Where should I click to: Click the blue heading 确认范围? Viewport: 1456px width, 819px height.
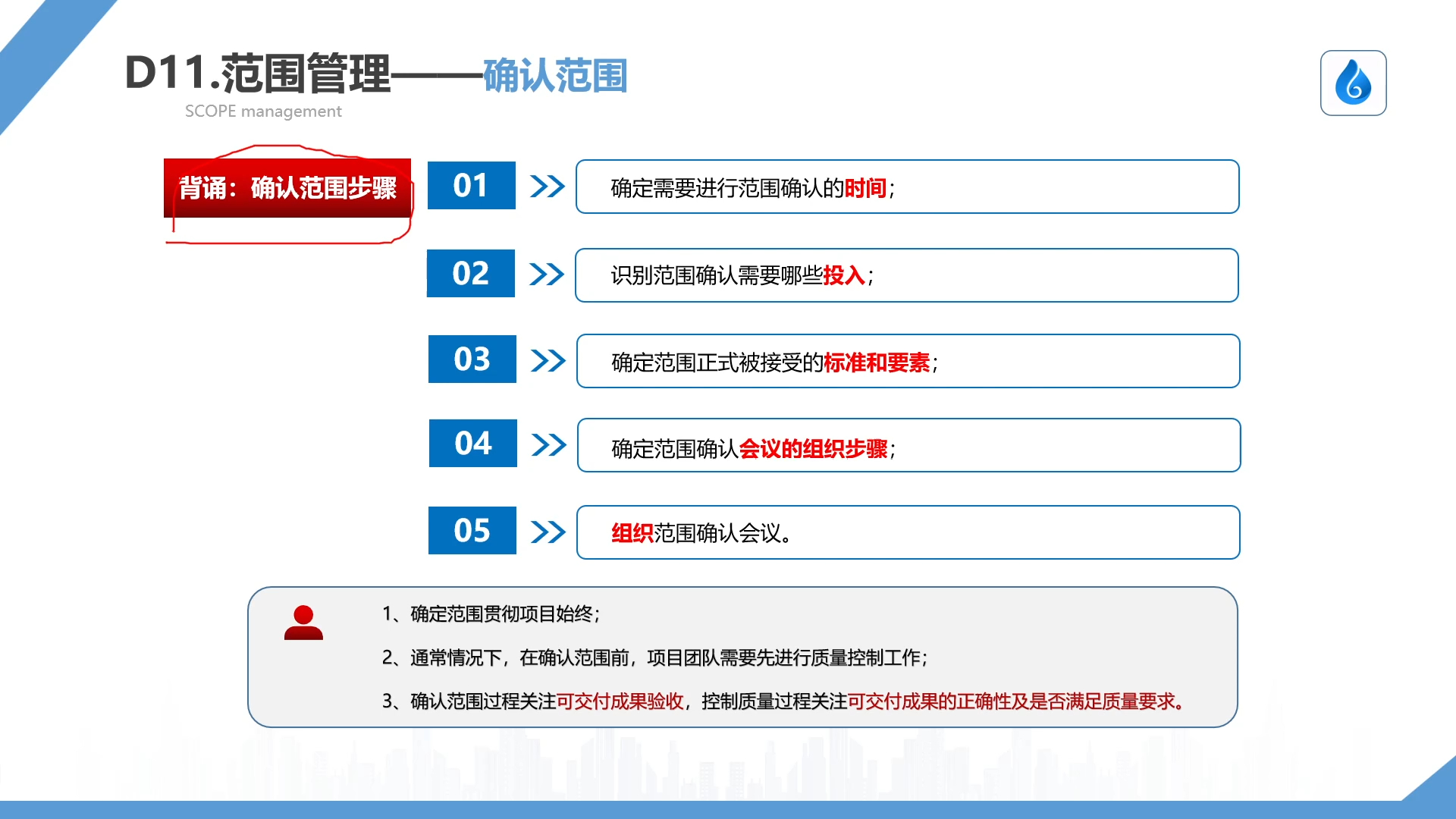point(555,76)
